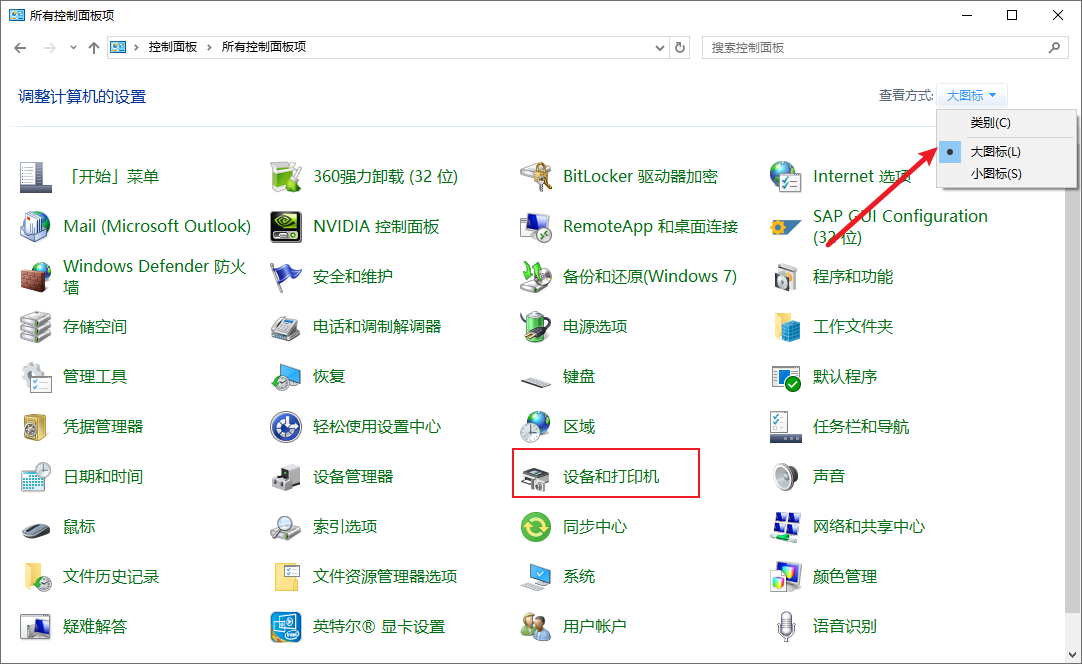
Task: Click the BitLocker 驱动器加密 icon
Action: coord(536,177)
